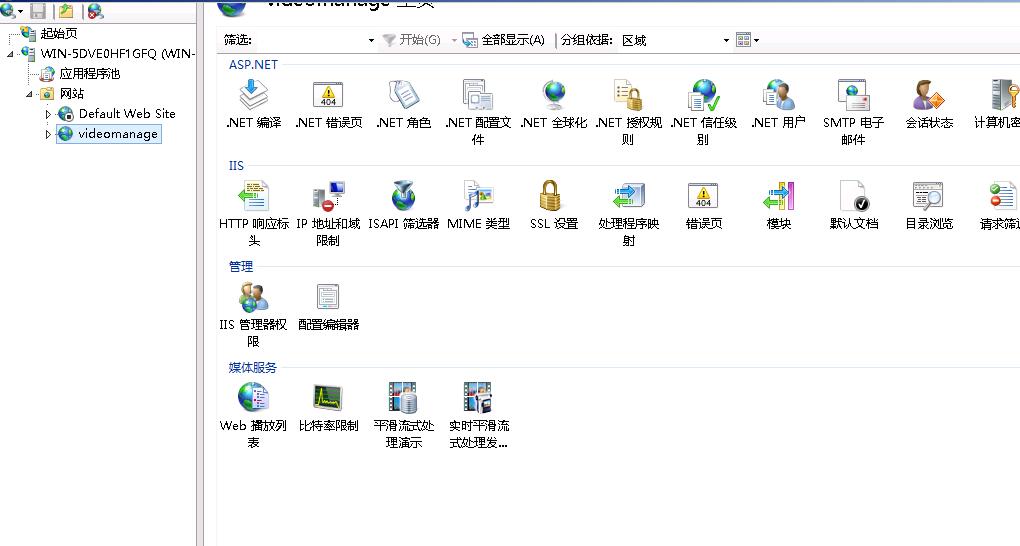Image resolution: width=1020 pixels, height=546 pixels.
Task: Click the 管理 group header
Action: coord(241,266)
